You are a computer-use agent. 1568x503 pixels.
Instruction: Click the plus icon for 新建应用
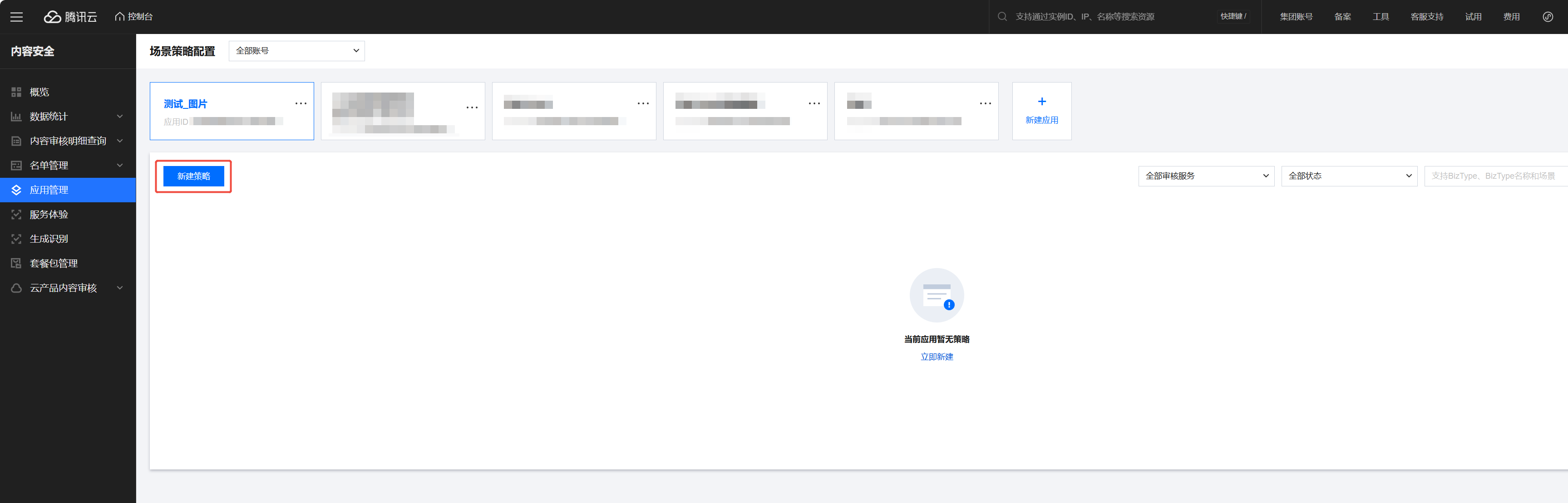click(1041, 102)
